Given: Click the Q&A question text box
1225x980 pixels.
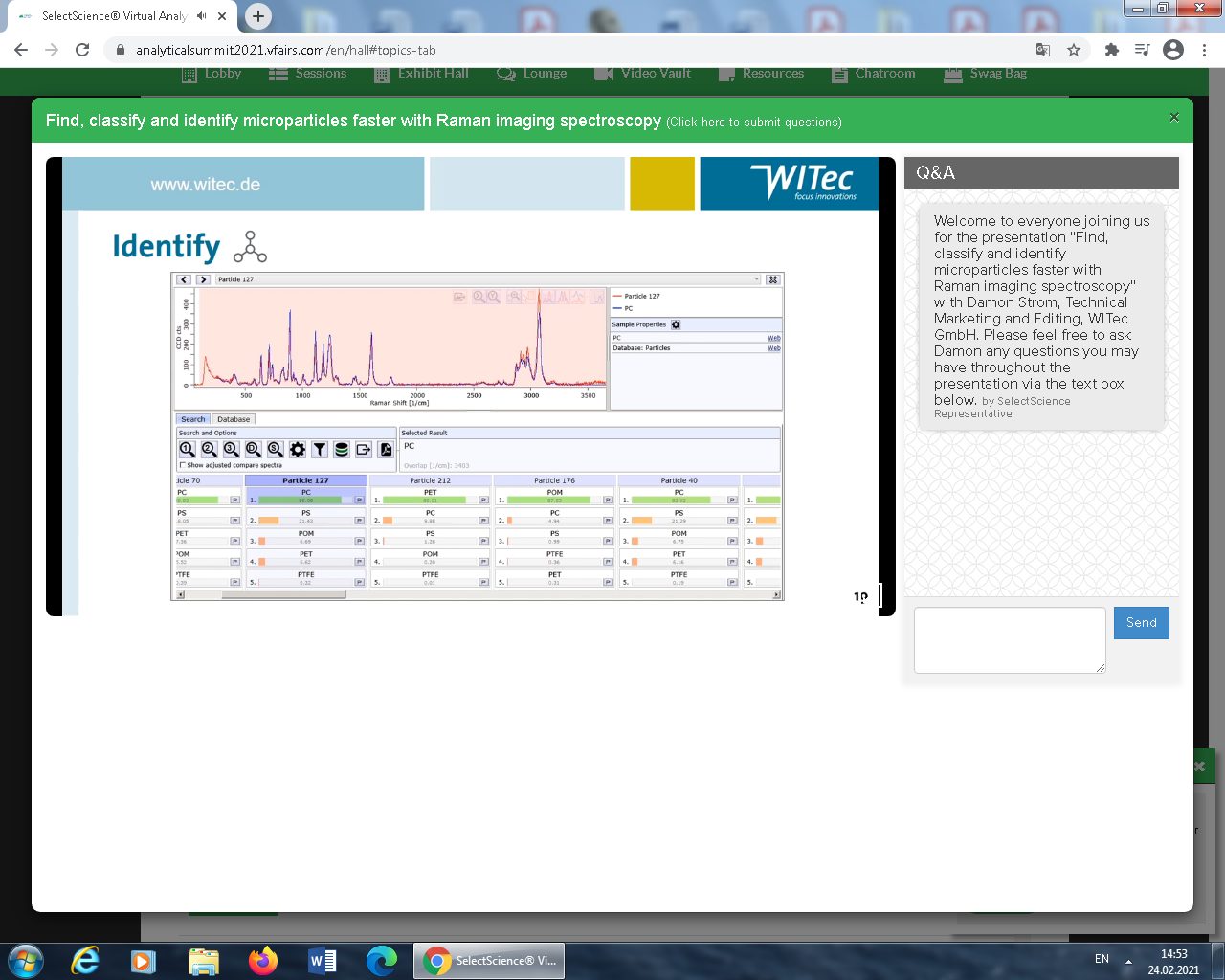Looking at the screenshot, I should [x=1010, y=639].
